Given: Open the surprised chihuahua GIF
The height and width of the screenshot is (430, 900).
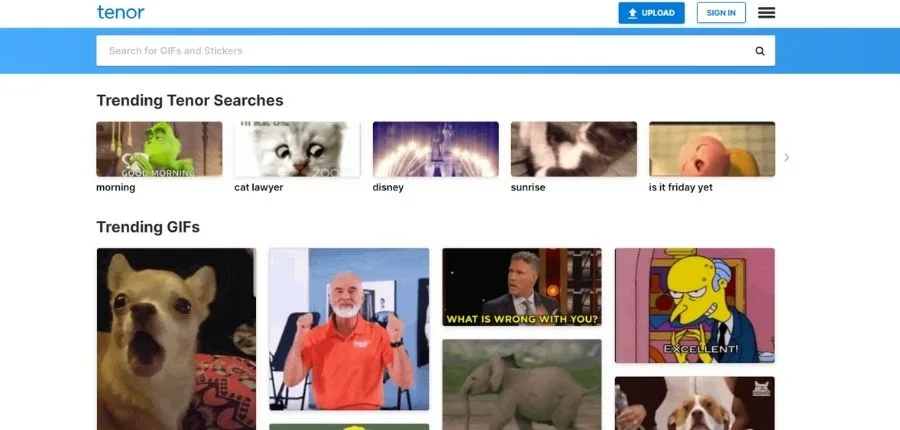Looking at the screenshot, I should coord(176,338).
